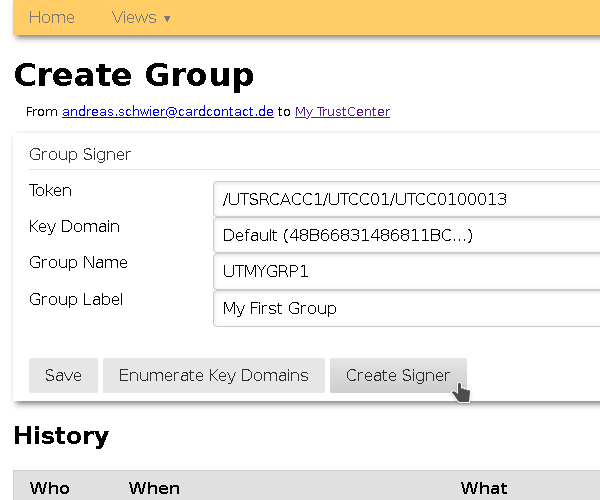Click the When column header
The width and height of the screenshot is (600, 500).
pos(154,488)
